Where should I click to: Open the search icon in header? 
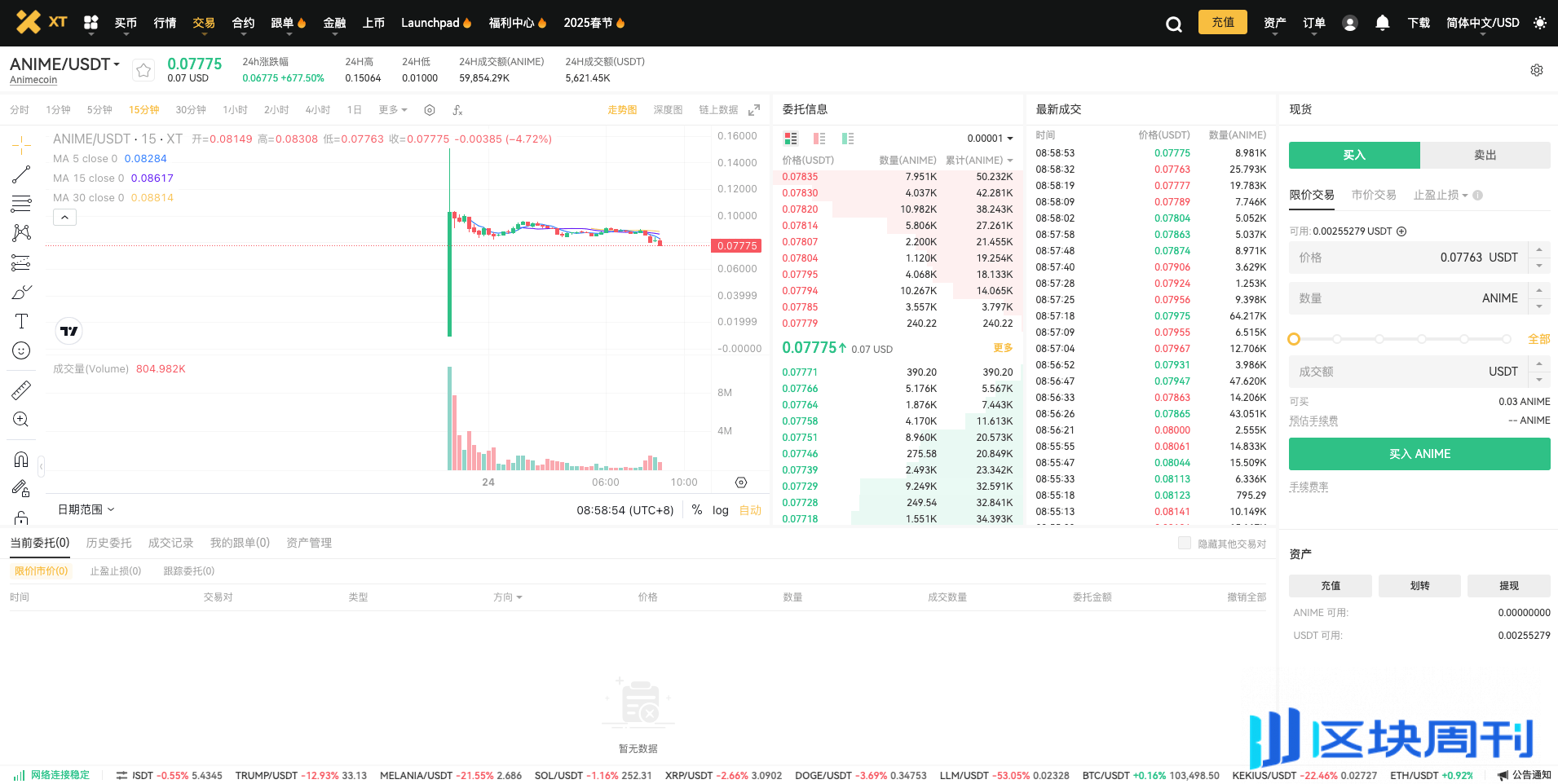pos(1173,24)
